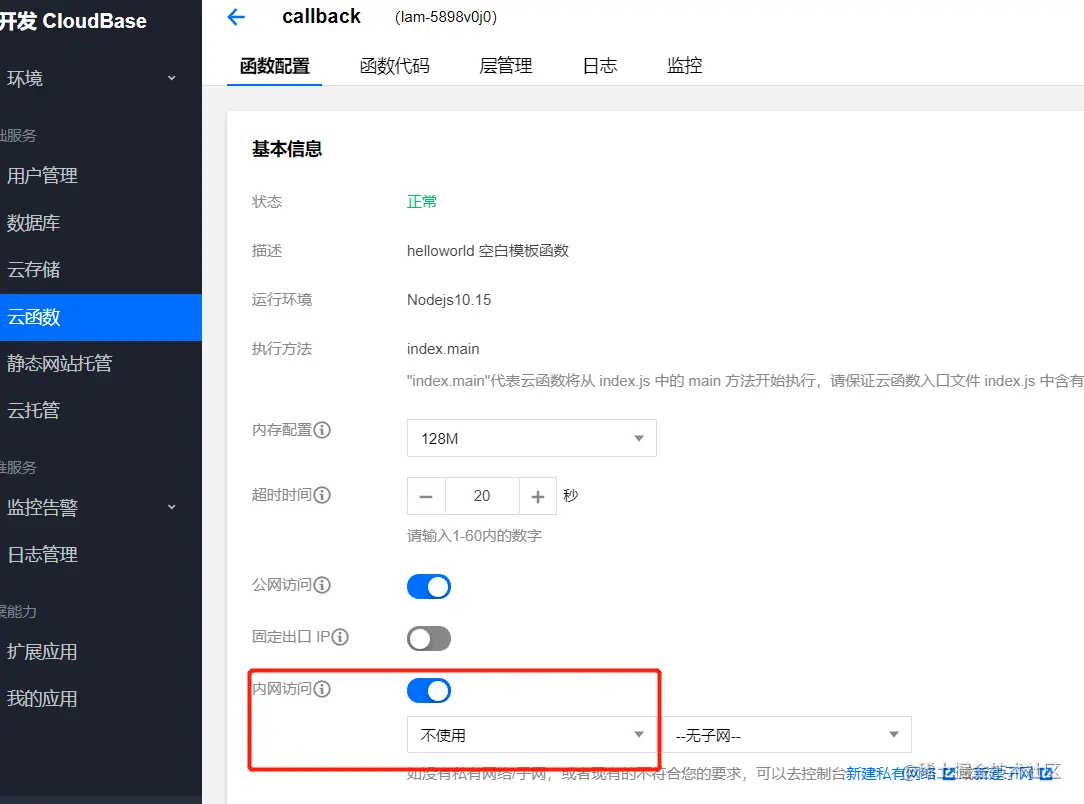
Task: Click the callback function title
Action: pos(321,17)
